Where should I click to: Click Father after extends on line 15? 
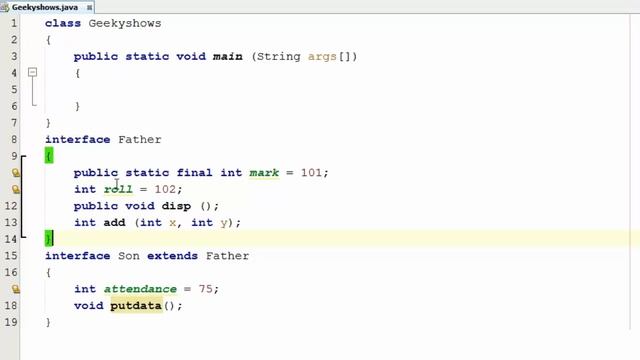click(227, 256)
